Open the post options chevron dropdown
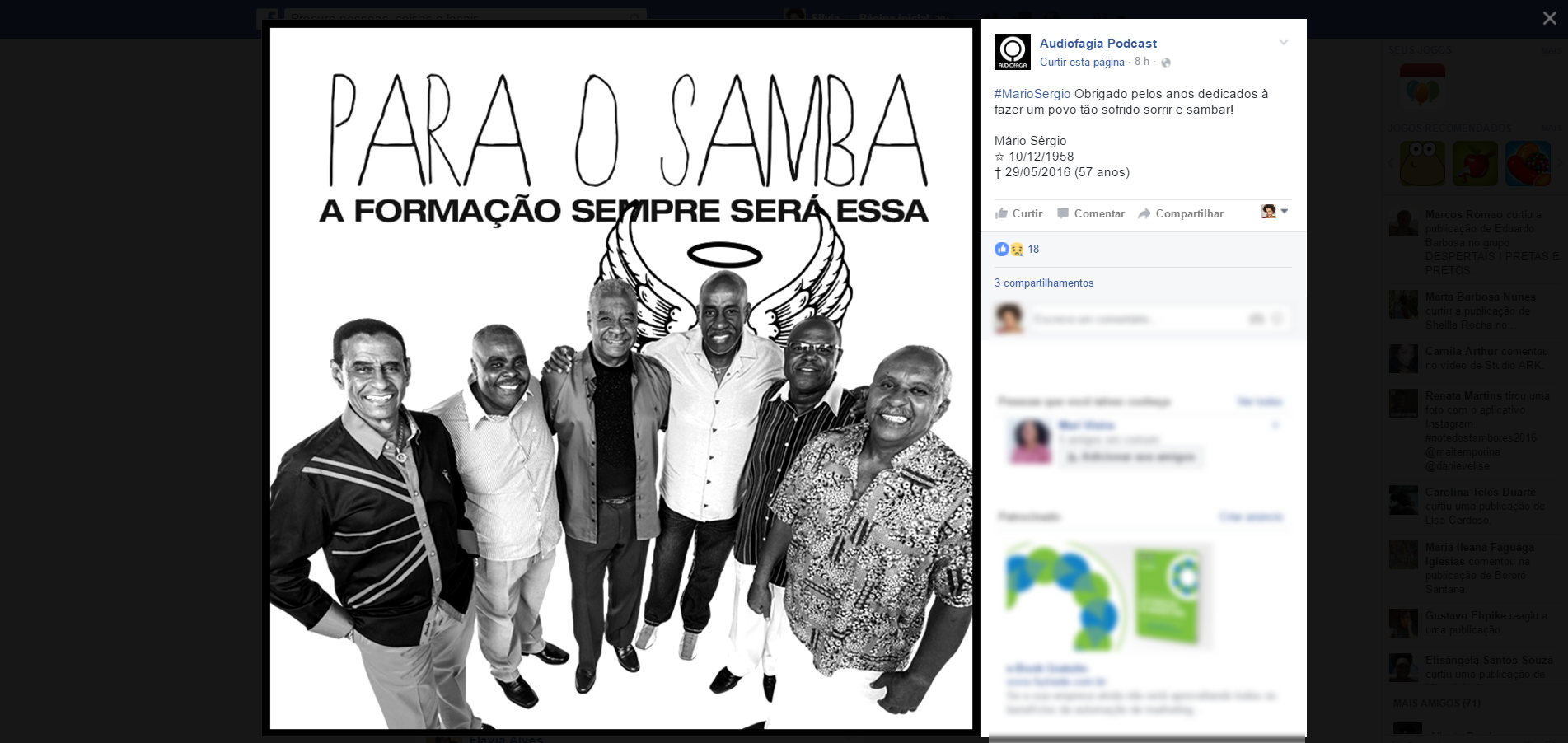1568x743 pixels. (1283, 42)
